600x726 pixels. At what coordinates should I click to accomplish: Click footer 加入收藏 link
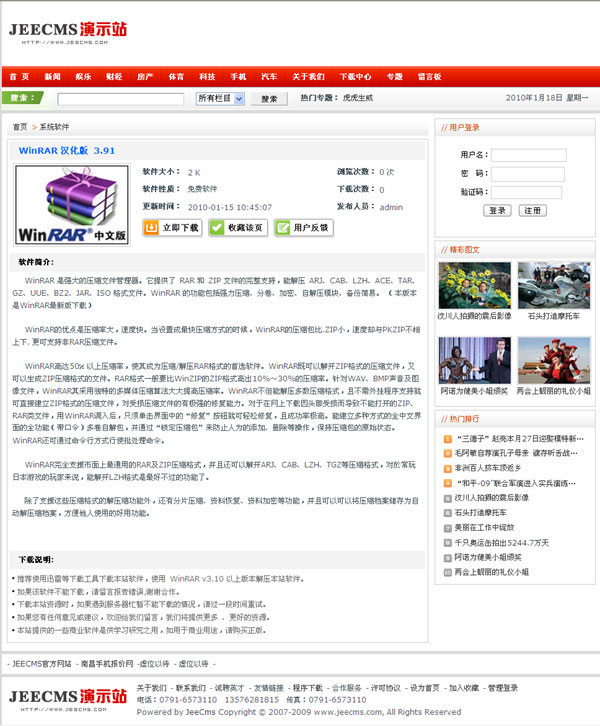(463, 688)
